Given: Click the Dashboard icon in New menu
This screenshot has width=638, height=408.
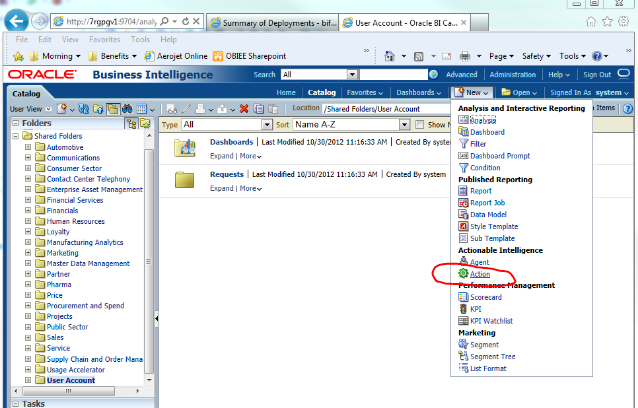Looking at the screenshot, I should point(463,131).
